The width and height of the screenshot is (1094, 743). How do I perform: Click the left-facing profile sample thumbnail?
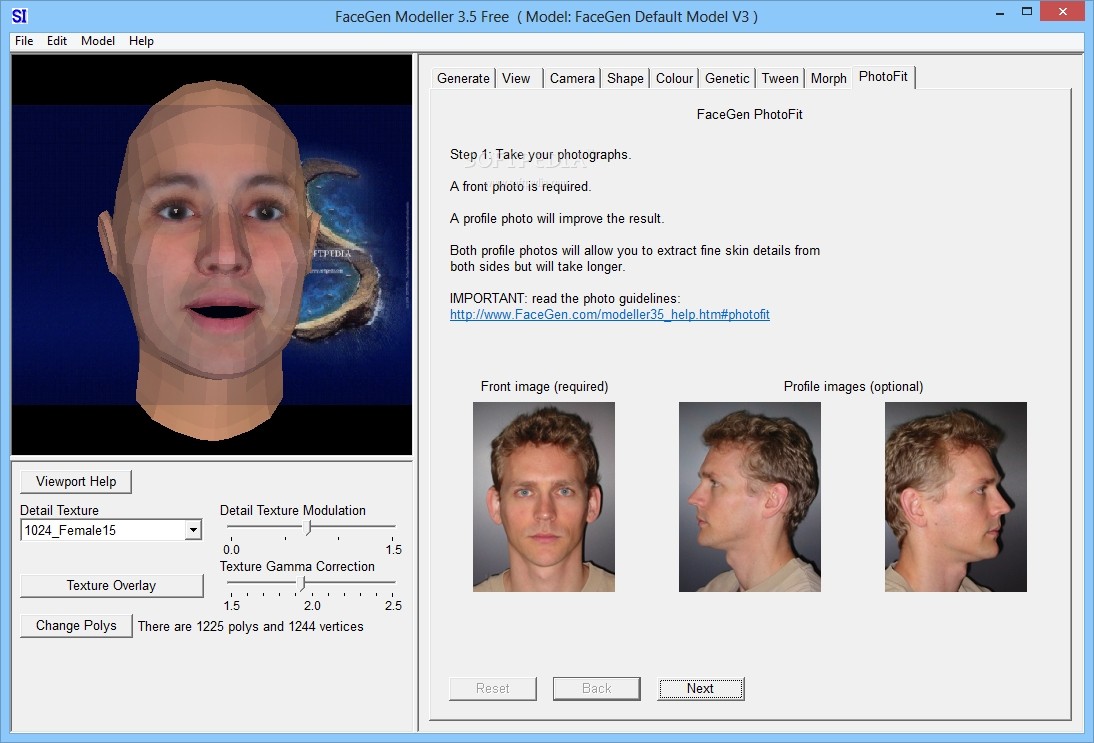(749, 497)
